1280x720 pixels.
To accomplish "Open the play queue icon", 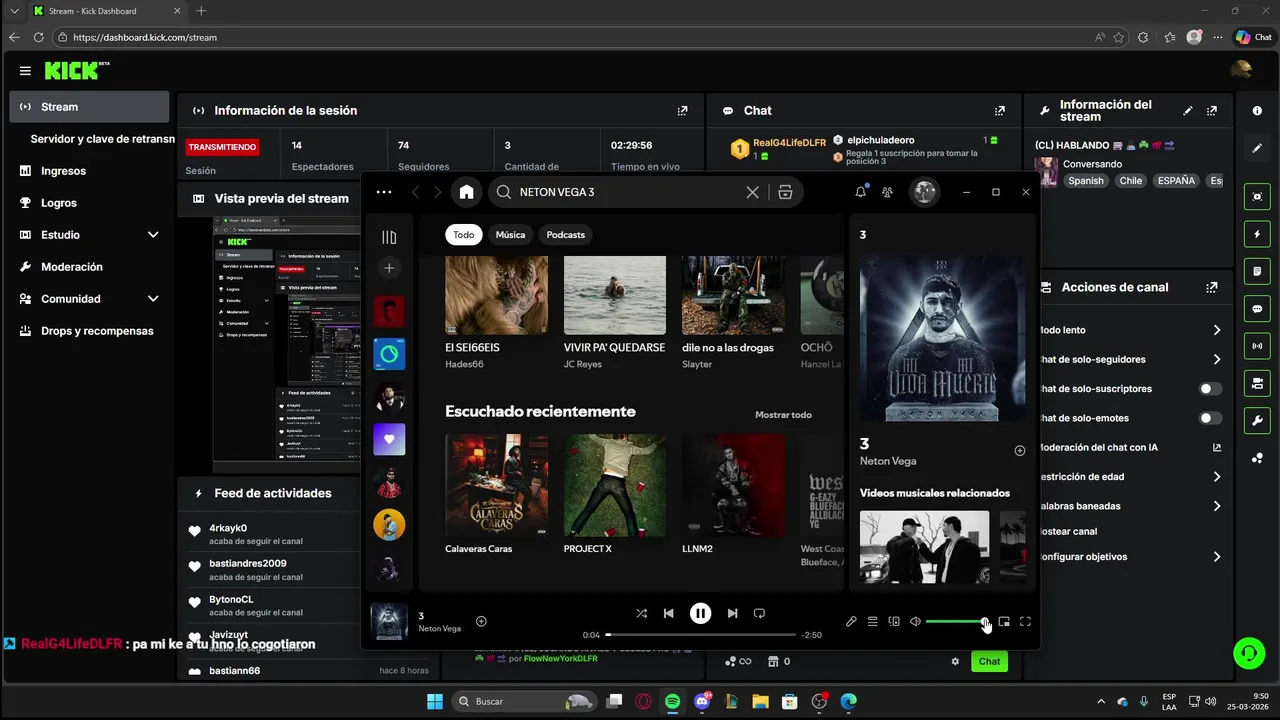I will (x=872, y=622).
